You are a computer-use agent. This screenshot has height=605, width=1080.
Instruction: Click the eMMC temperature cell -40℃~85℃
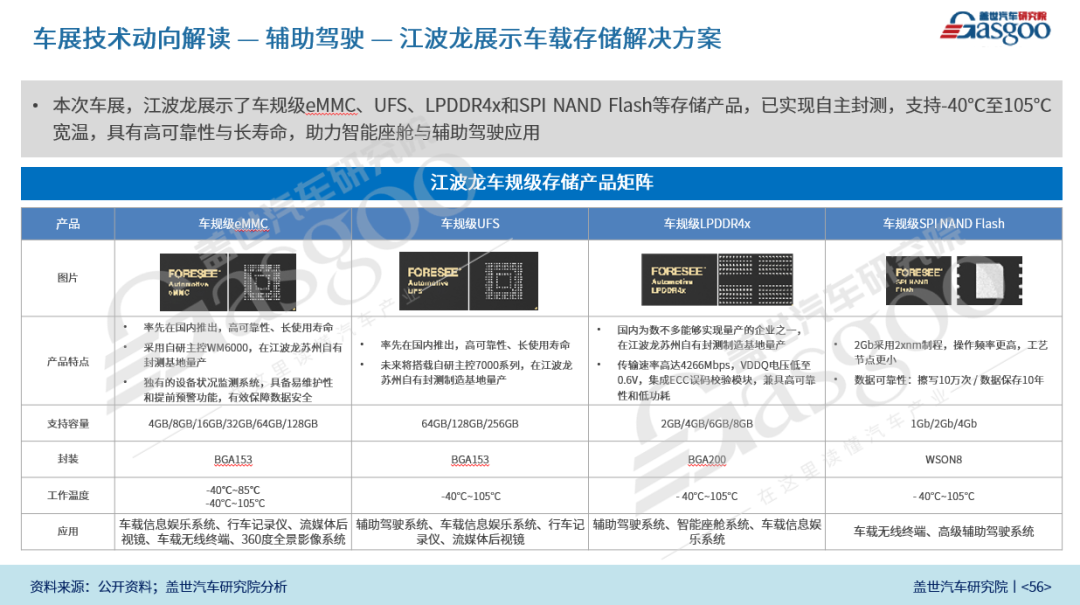pos(233,496)
